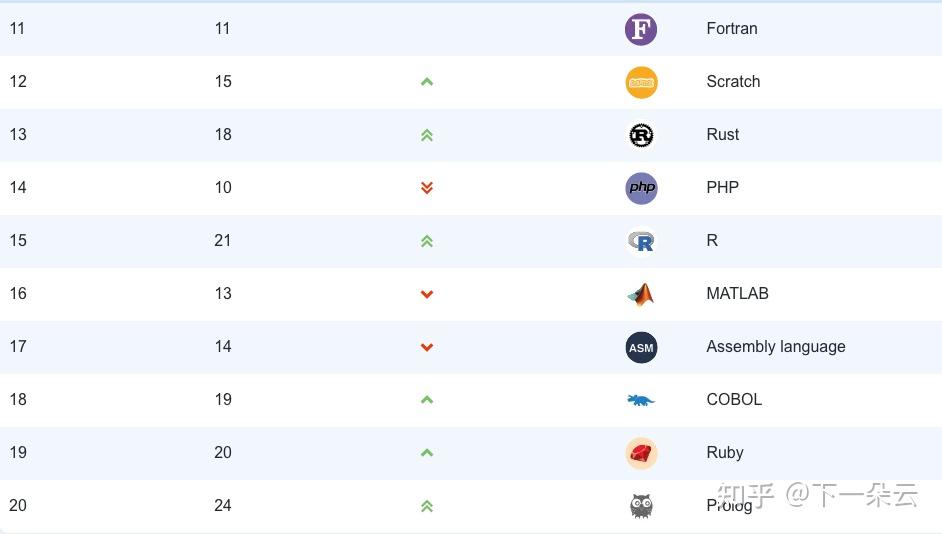Click the purple Fortran logo icon

click(x=641, y=29)
